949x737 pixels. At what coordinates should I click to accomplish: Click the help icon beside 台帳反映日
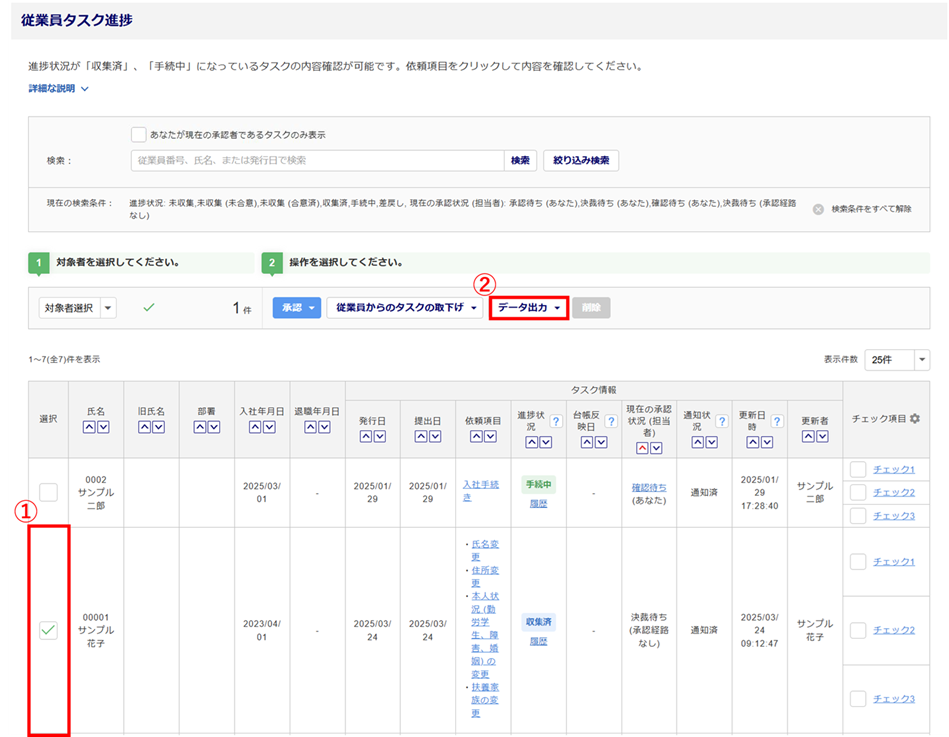[610, 422]
